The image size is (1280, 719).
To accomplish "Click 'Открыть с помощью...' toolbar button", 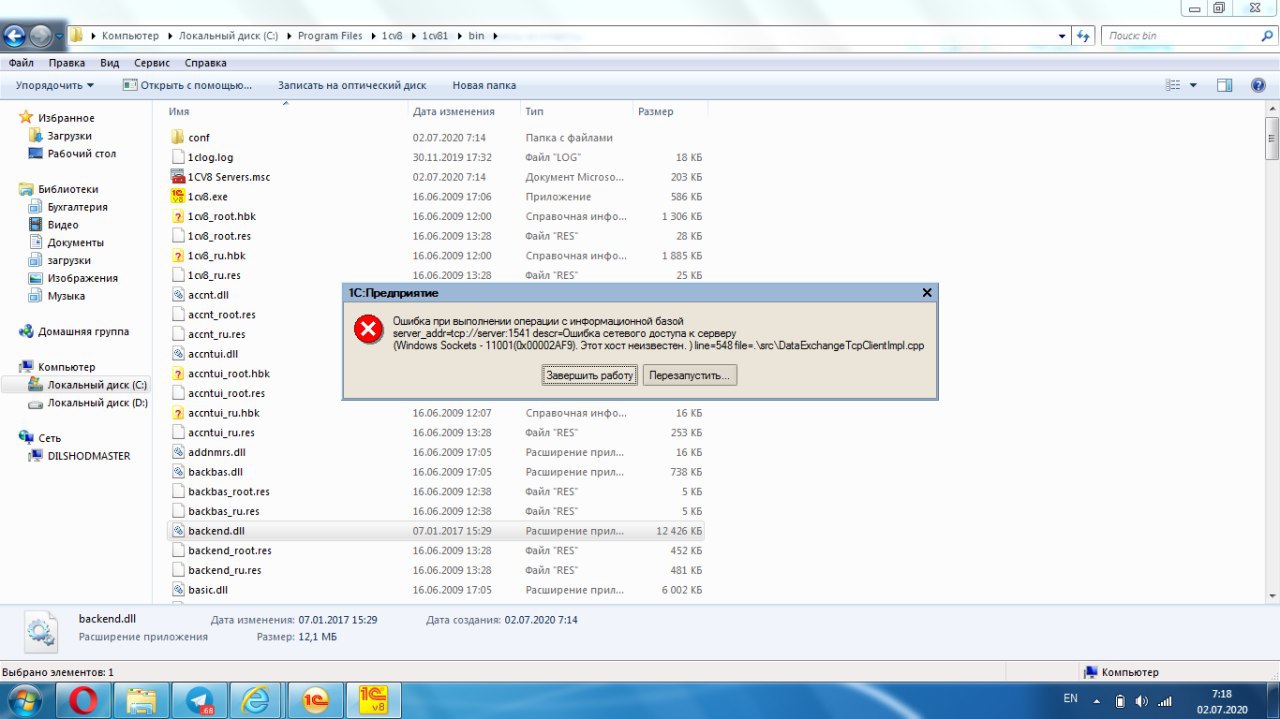I will (x=187, y=86).
